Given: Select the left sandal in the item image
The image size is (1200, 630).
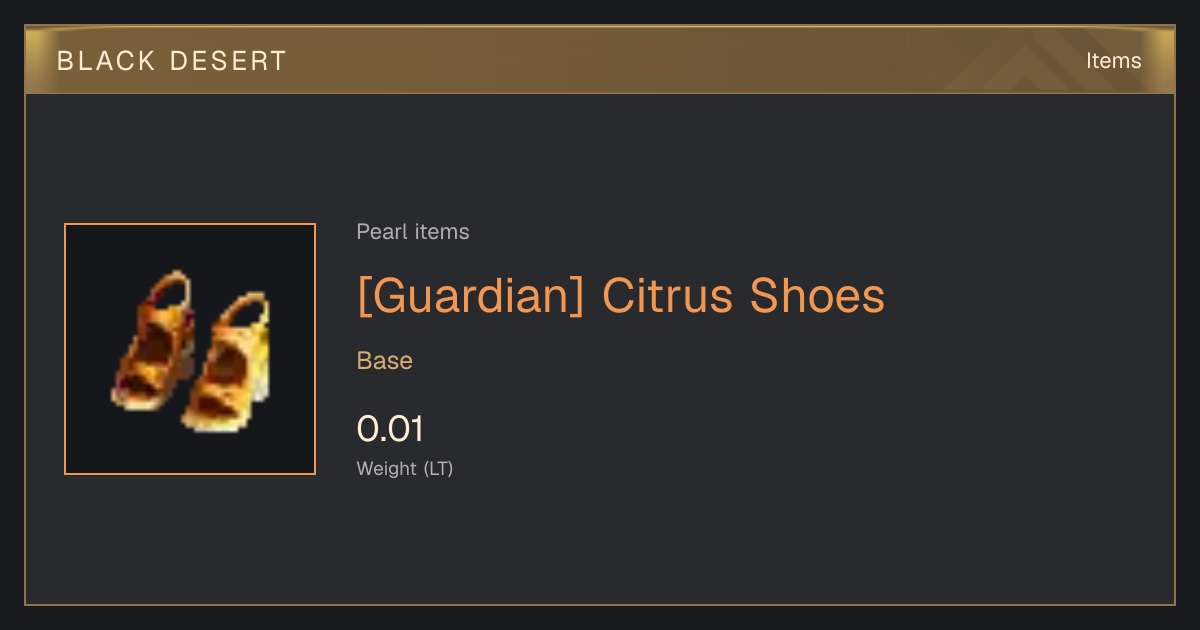Looking at the screenshot, I should (x=152, y=341).
